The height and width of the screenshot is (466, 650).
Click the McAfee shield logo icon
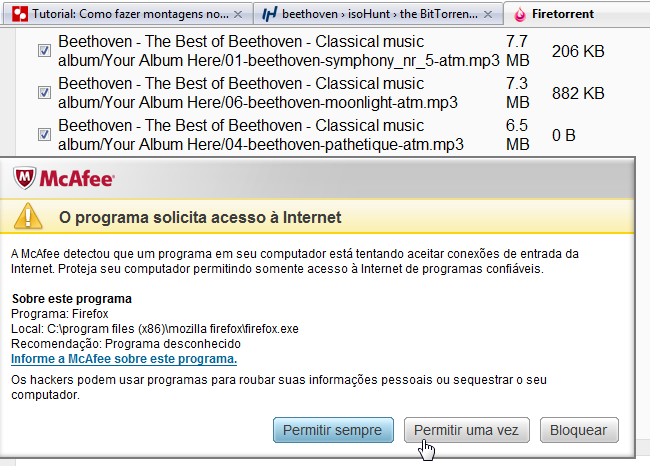click(x=24, y=178)
